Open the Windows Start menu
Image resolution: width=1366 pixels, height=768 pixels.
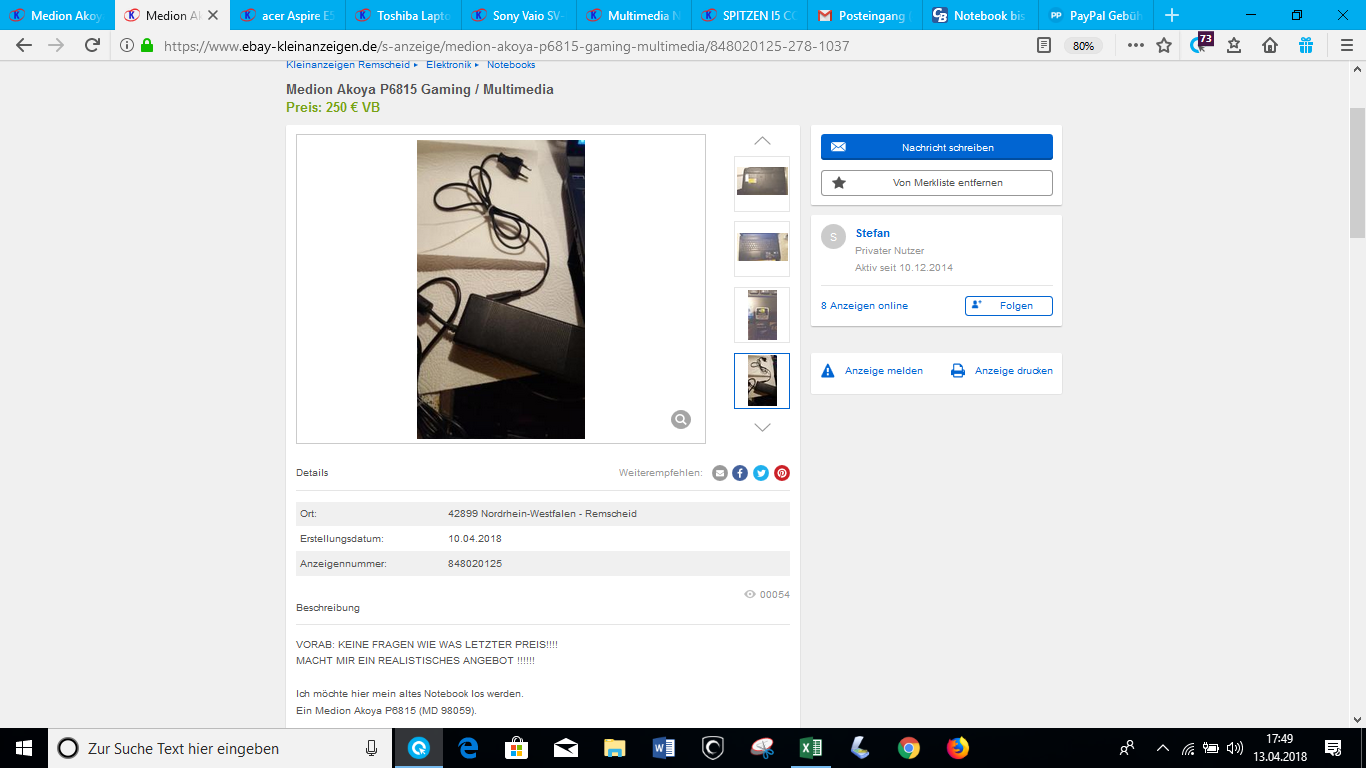[23, 748]
